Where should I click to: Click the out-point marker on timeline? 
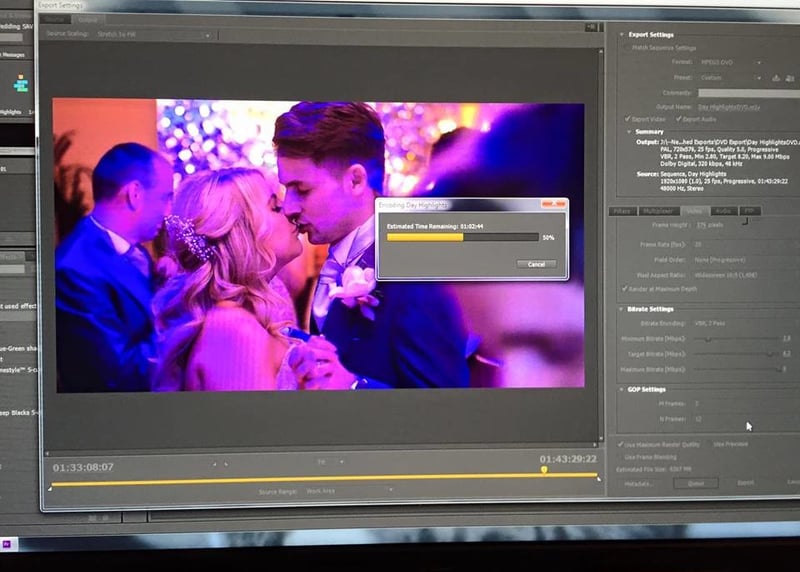[598, 480]
